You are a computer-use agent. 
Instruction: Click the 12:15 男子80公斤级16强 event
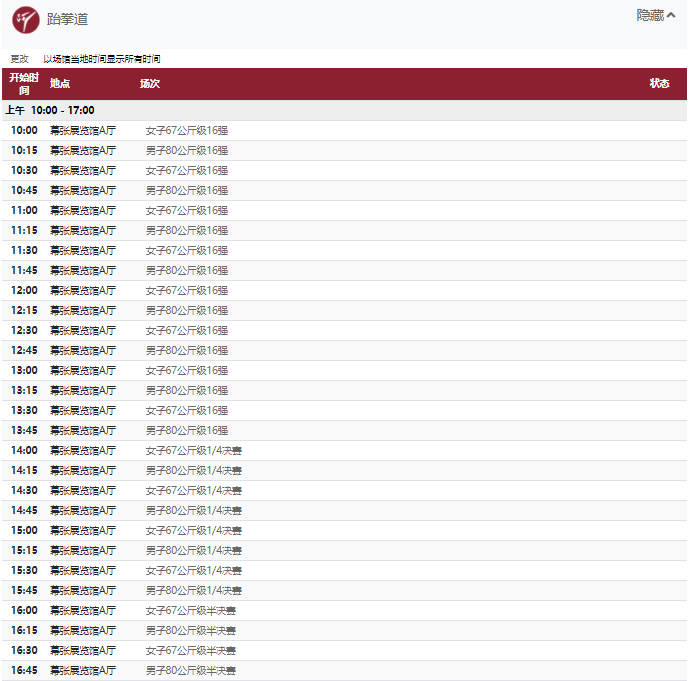(x=187, y=311)
